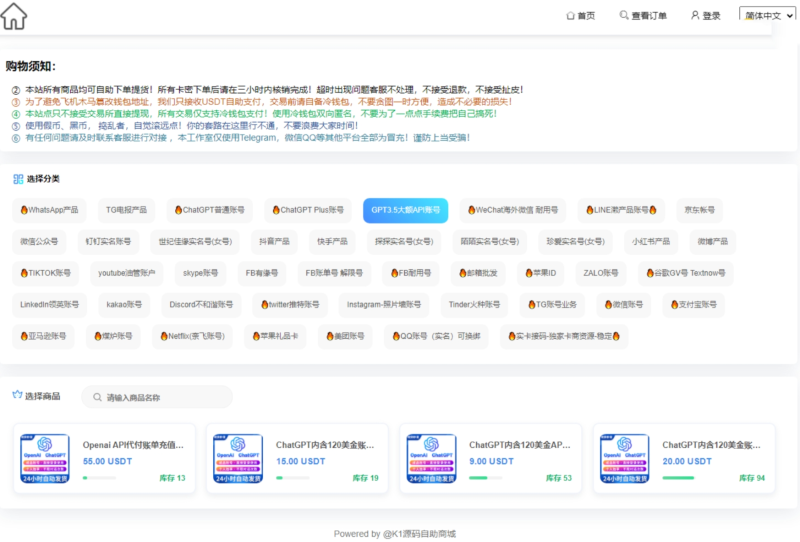Select GPT3.5大额API账号 category
The image size is (800, 542).
[x=406, y=210]
